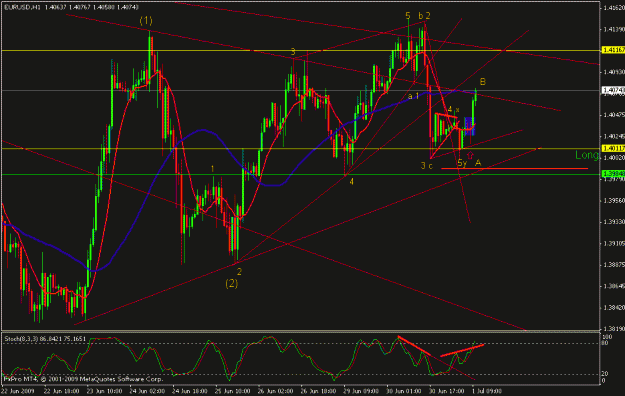
Task: Click the "4 x" wave label
Action: (x=454, y=109)
